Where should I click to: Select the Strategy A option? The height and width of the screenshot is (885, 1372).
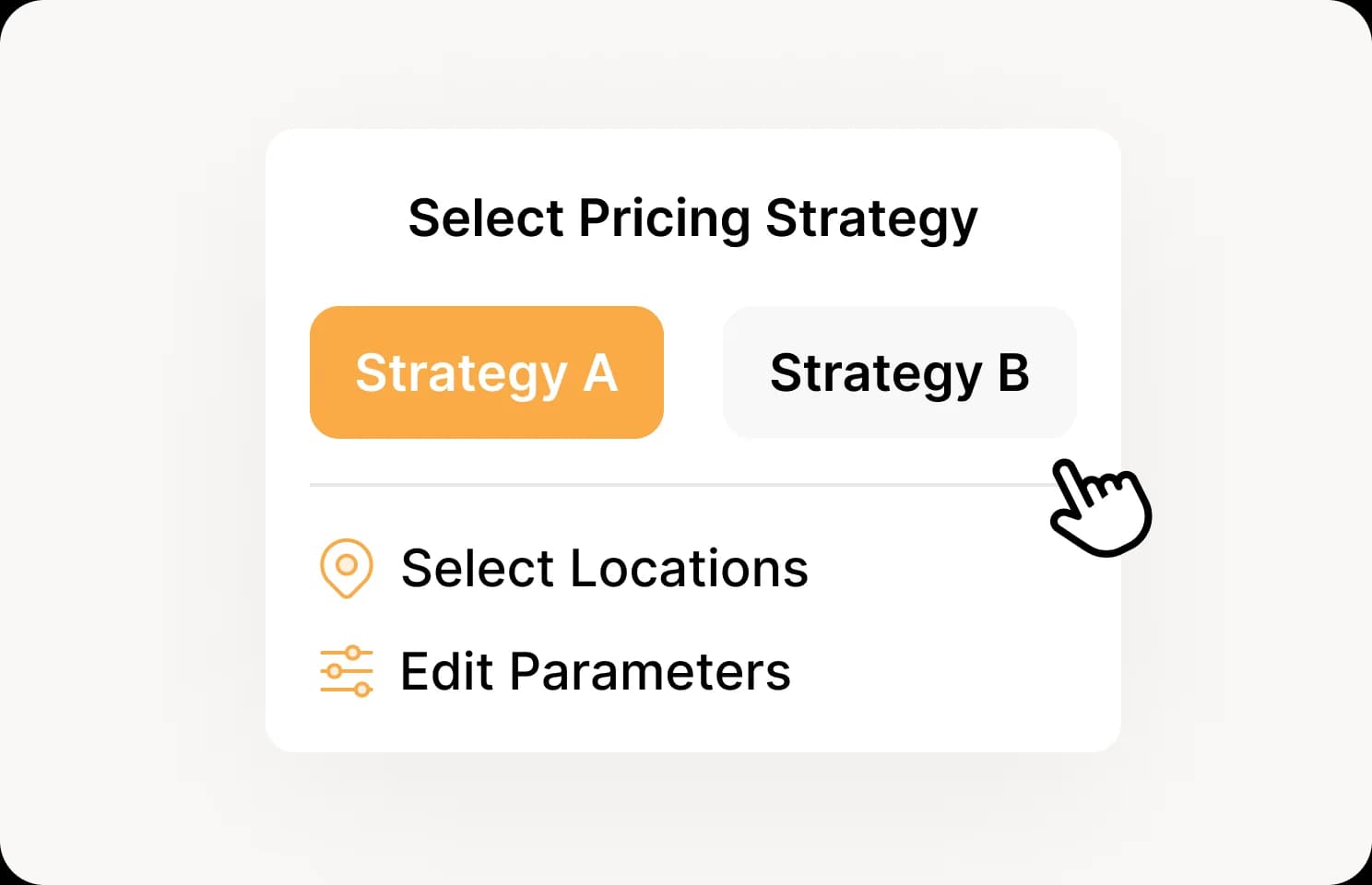487,372
